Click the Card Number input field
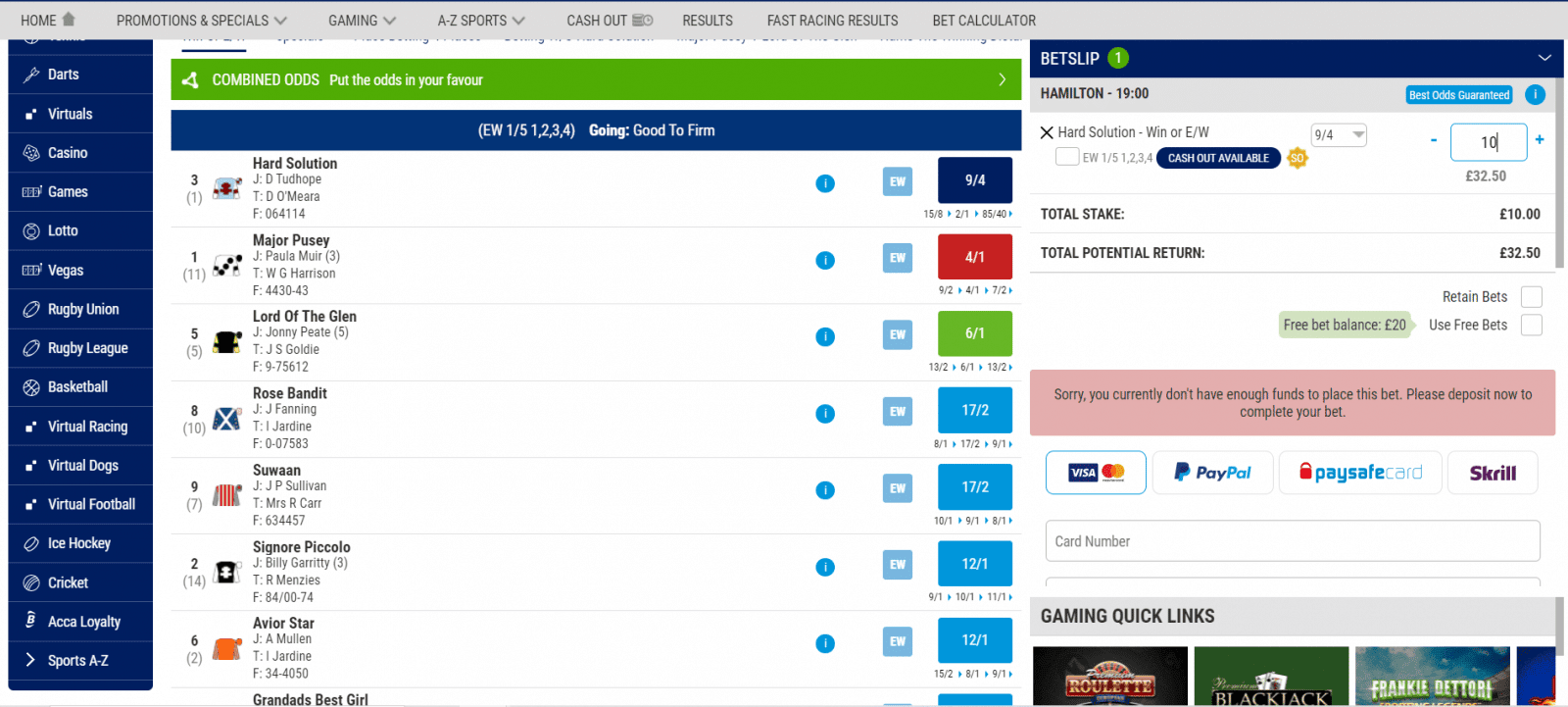 pyautogui.click(x=1292, y=541)
